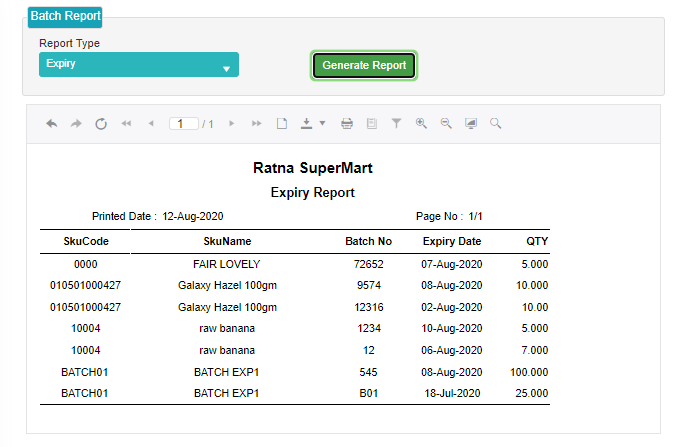Click batch number 12316

(x=369, y=307)
